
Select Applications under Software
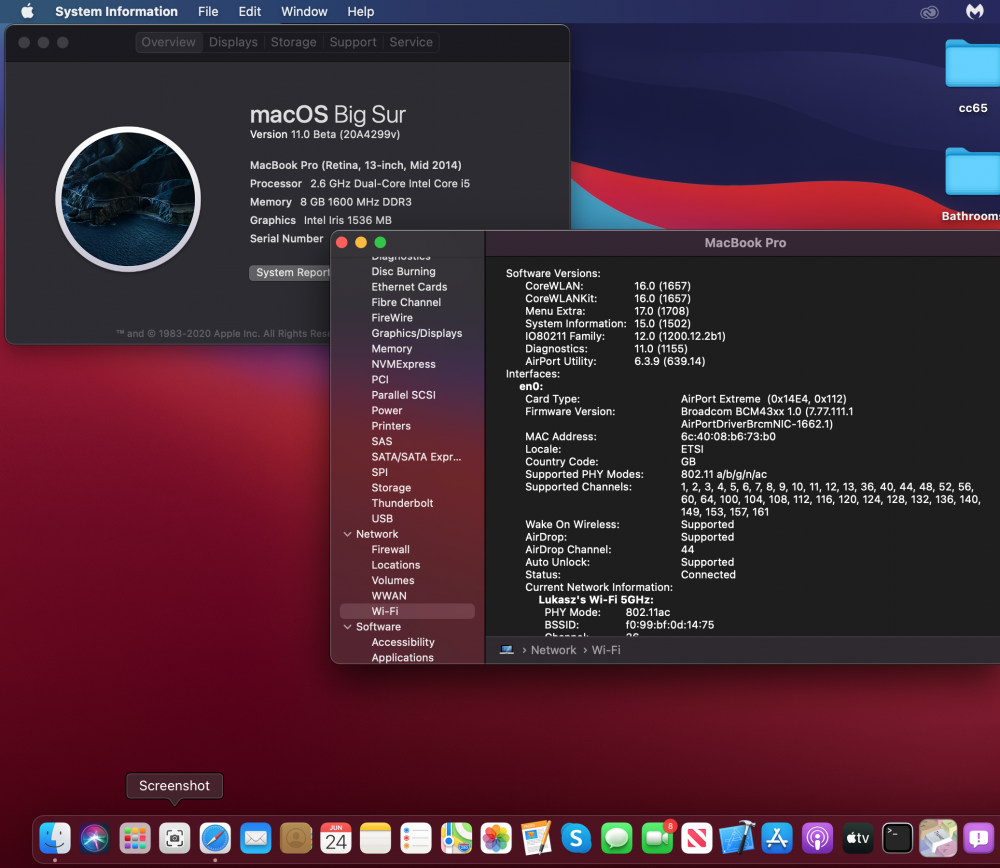pos(402,658)
